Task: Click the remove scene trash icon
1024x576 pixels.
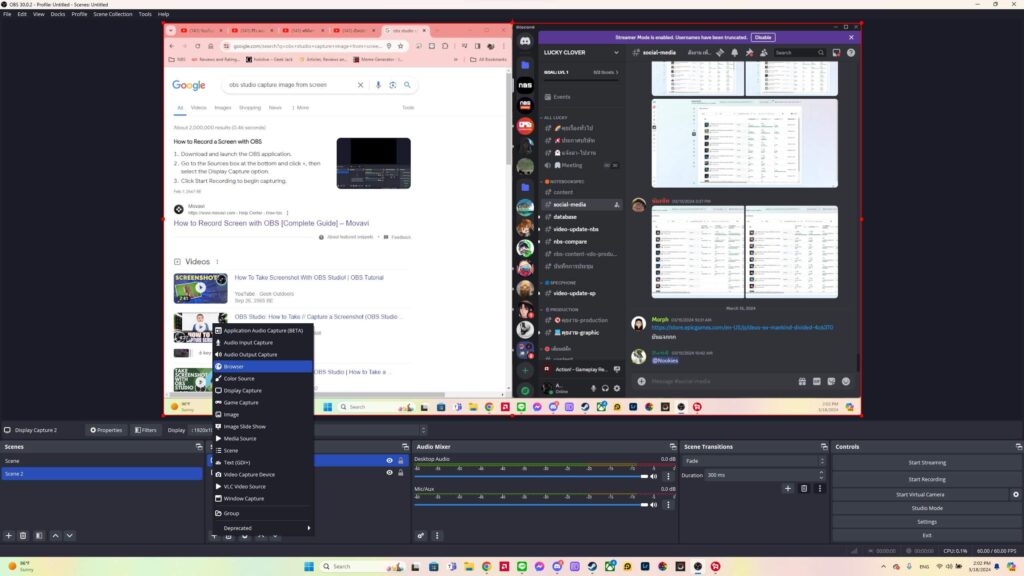Action: coord(23,536)
